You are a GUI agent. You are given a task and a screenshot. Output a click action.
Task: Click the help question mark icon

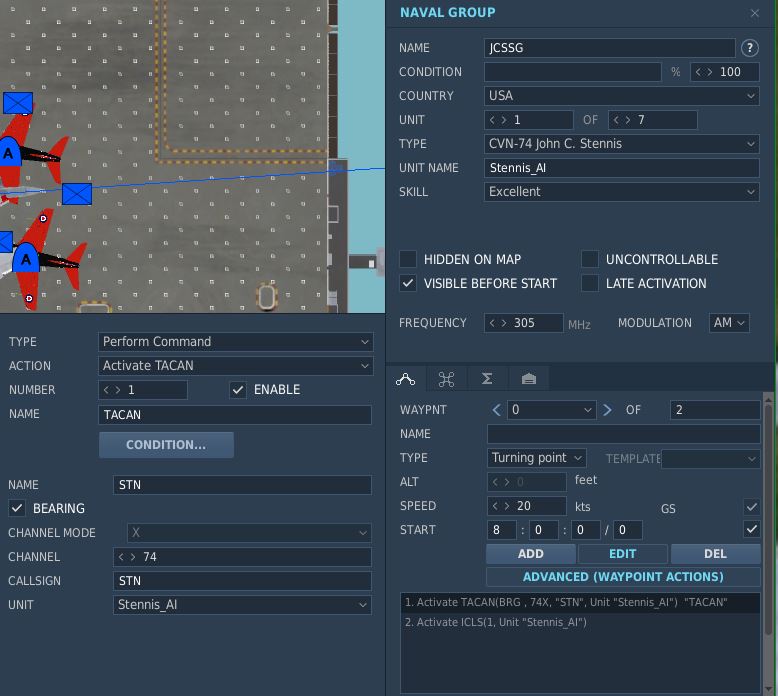point(749,48)
